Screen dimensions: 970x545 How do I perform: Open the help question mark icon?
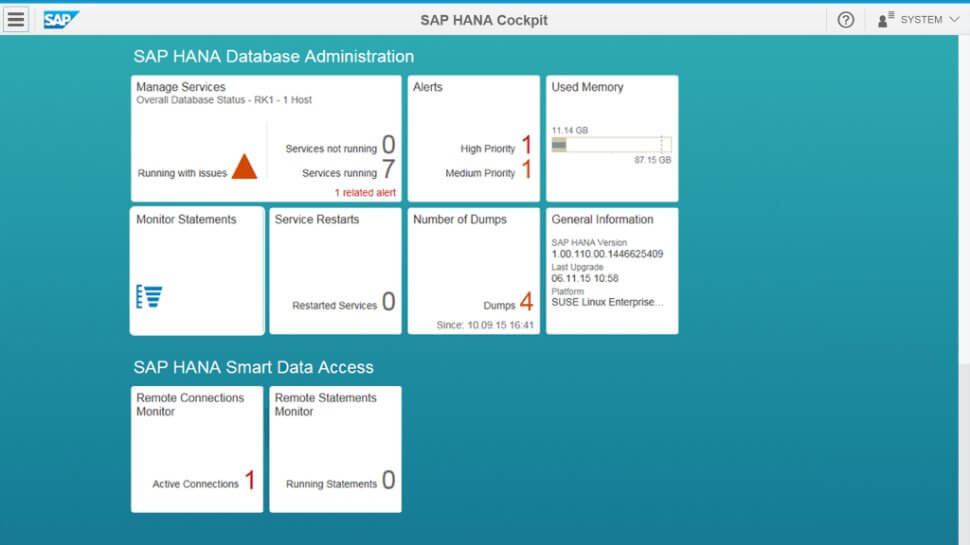(846, 20)
